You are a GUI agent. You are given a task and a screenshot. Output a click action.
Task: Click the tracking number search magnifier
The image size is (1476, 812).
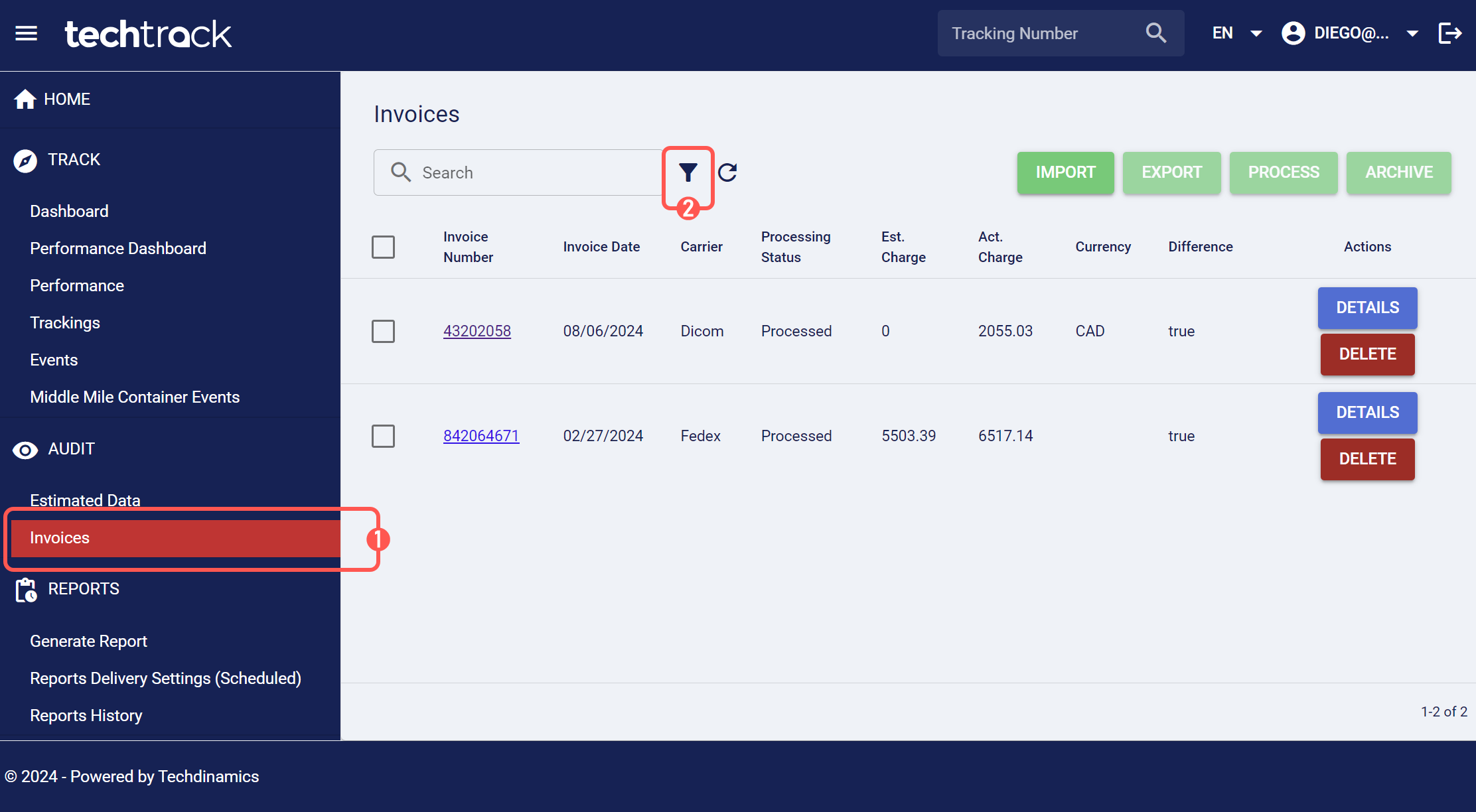click(1156, 33)
